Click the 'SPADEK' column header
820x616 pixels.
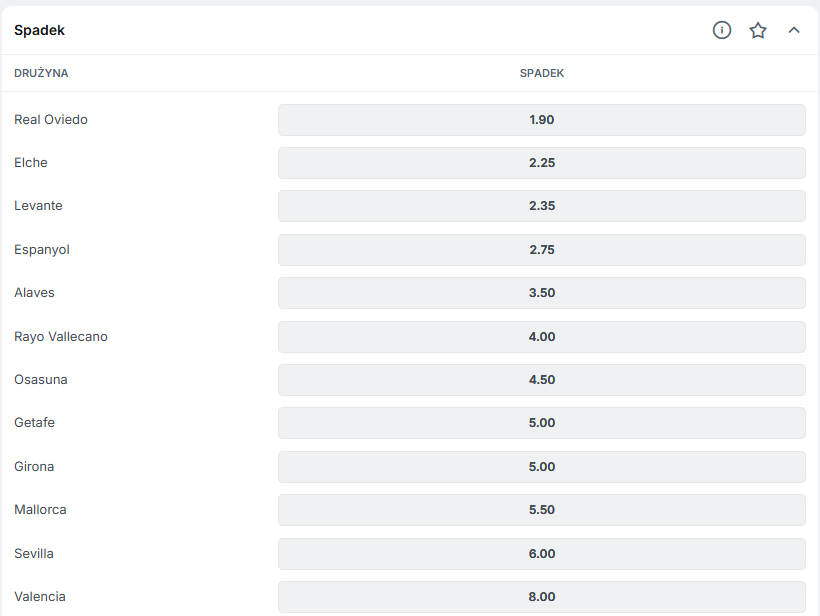click(x=542, y=73)
